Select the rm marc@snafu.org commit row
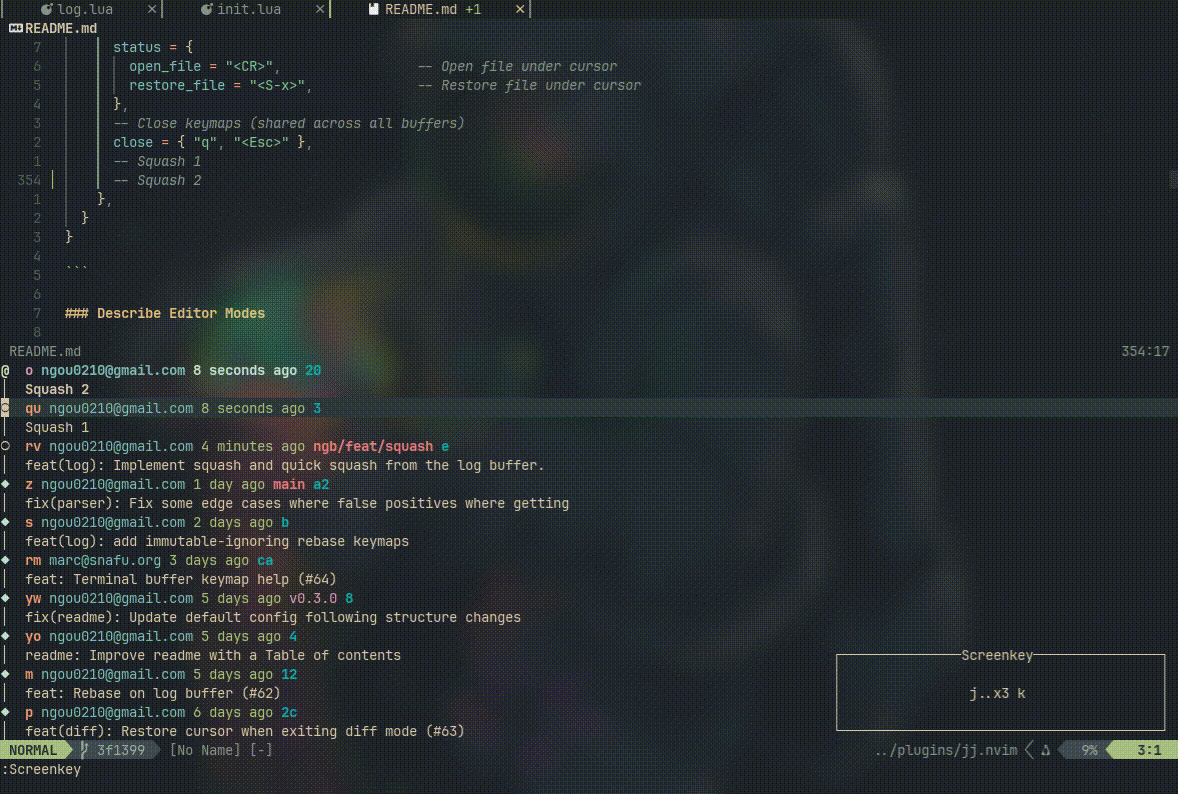 [x=589, y=560]
